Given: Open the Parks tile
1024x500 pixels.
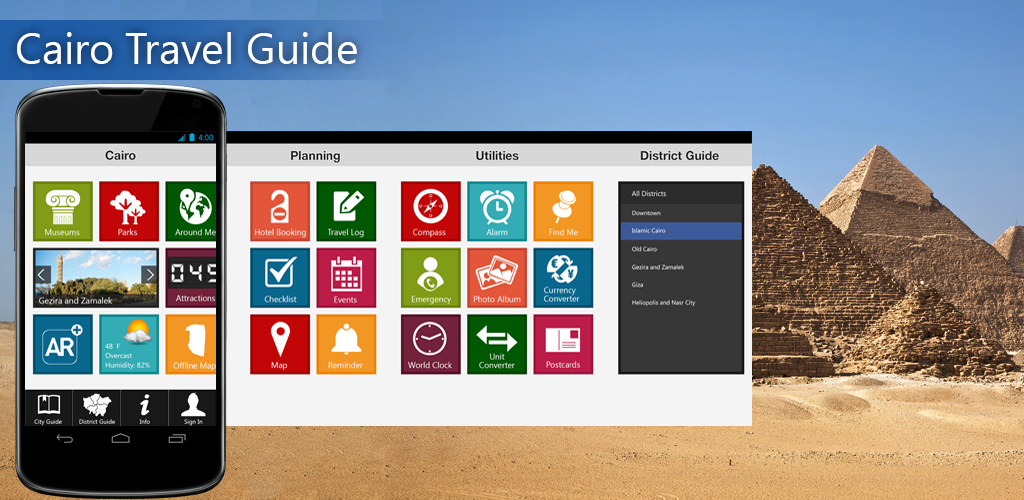Looking at the screenshot, I should [129, 211].
